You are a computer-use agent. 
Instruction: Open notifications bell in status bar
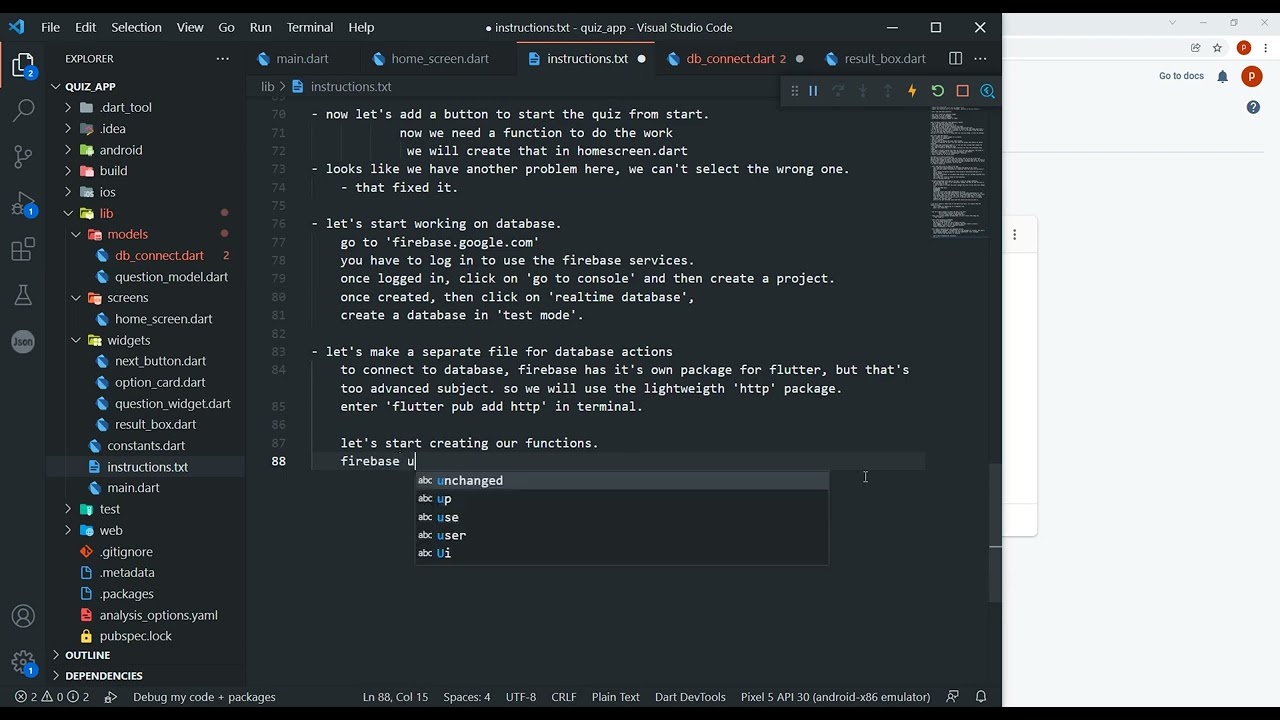tap(981, 697)
